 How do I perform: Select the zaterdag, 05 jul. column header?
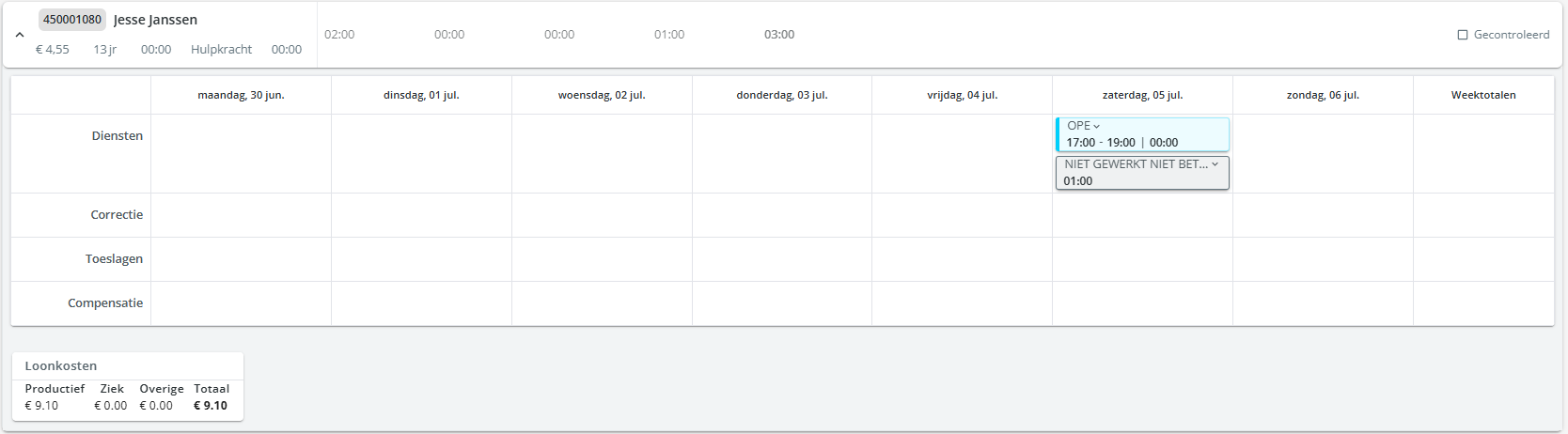pyautogui.click(x=1142, y=95)
